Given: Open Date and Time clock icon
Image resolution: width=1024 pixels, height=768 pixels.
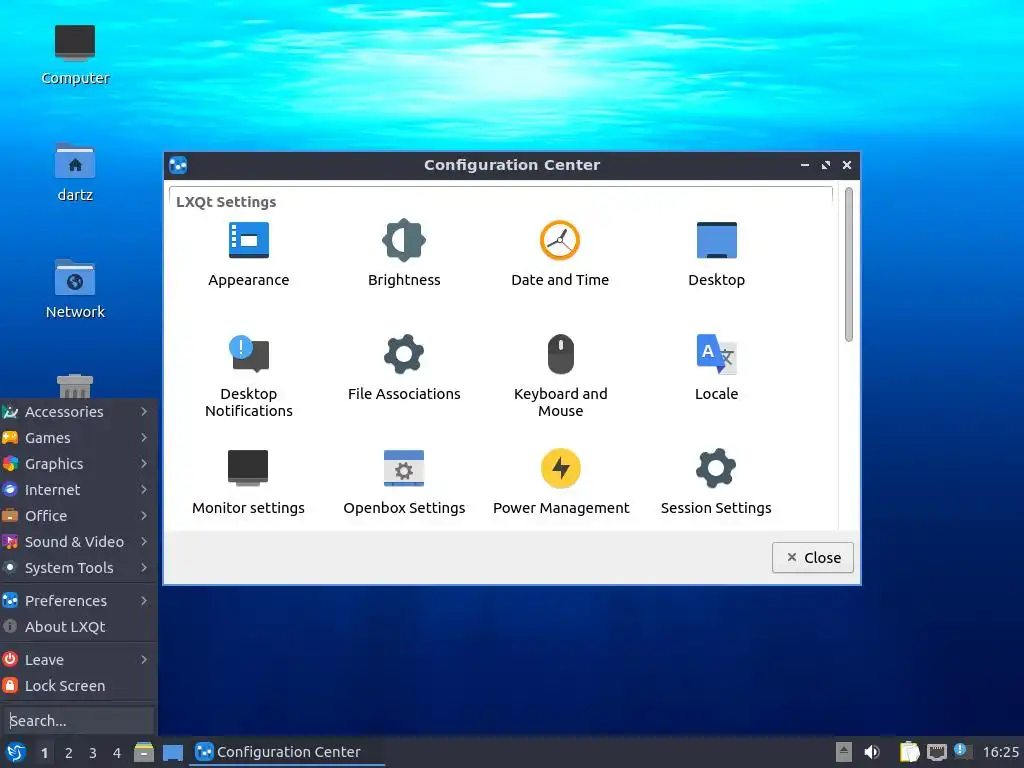Looking at the screenshot, I should pyautogui.click(x=560, y=240).
